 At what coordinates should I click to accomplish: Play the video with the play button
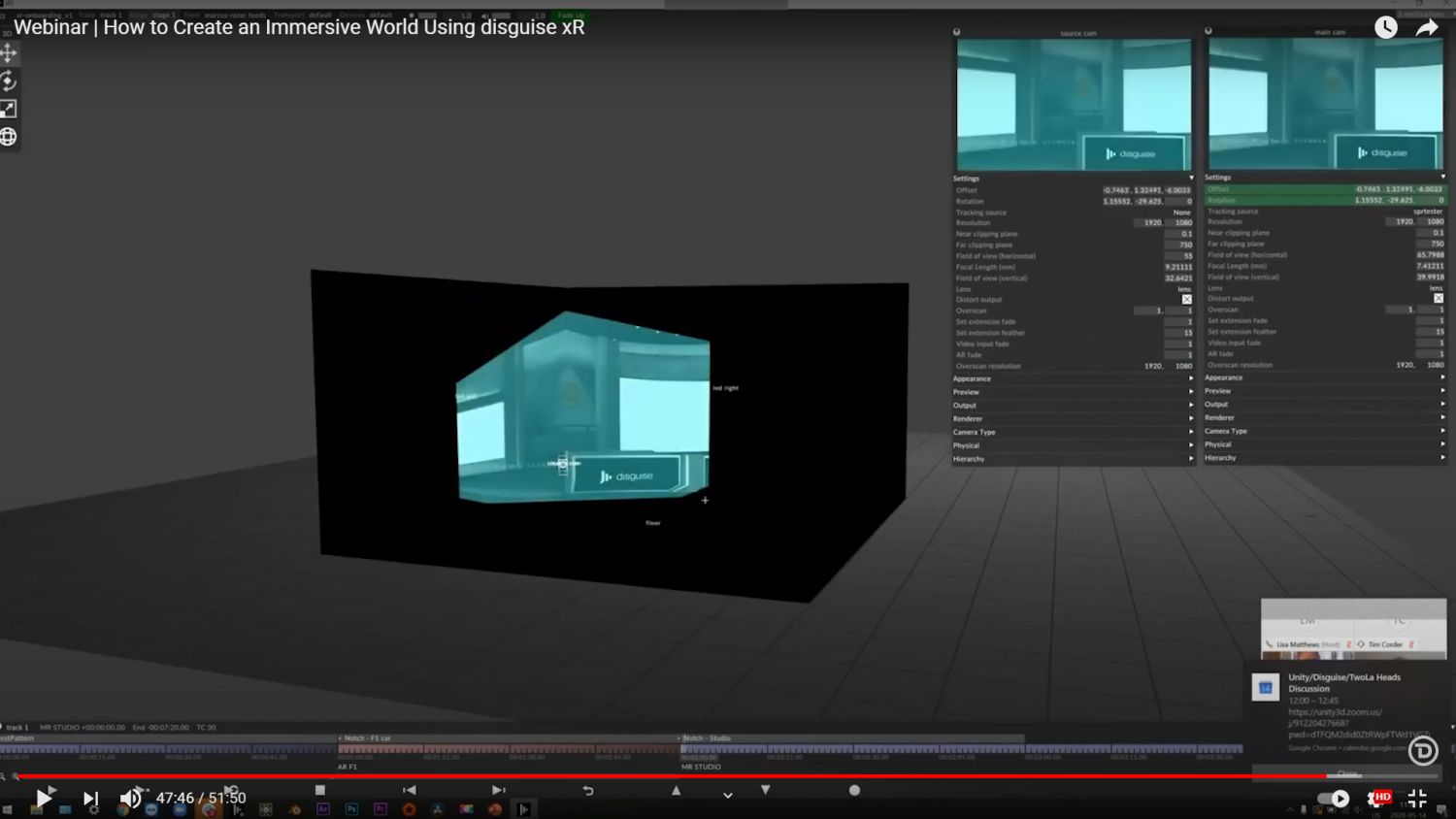tap(44, 799)
